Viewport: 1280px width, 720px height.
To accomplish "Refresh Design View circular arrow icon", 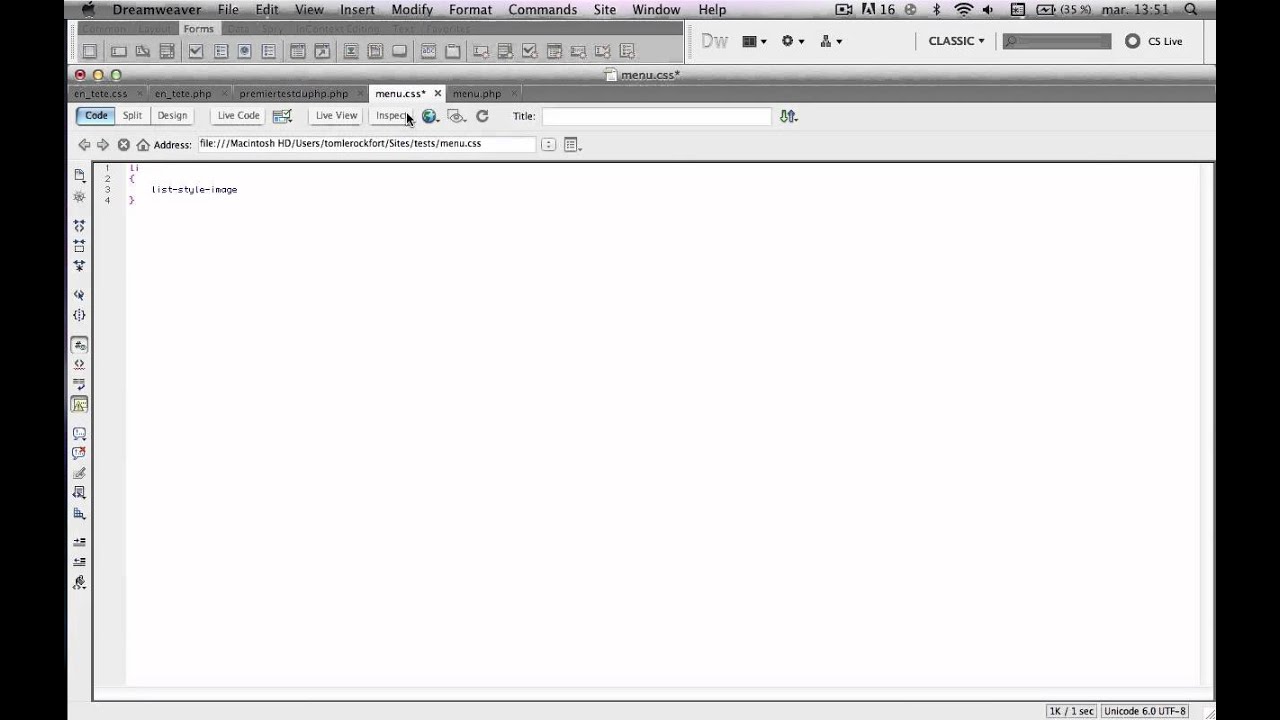I will (x=482, y=116).
